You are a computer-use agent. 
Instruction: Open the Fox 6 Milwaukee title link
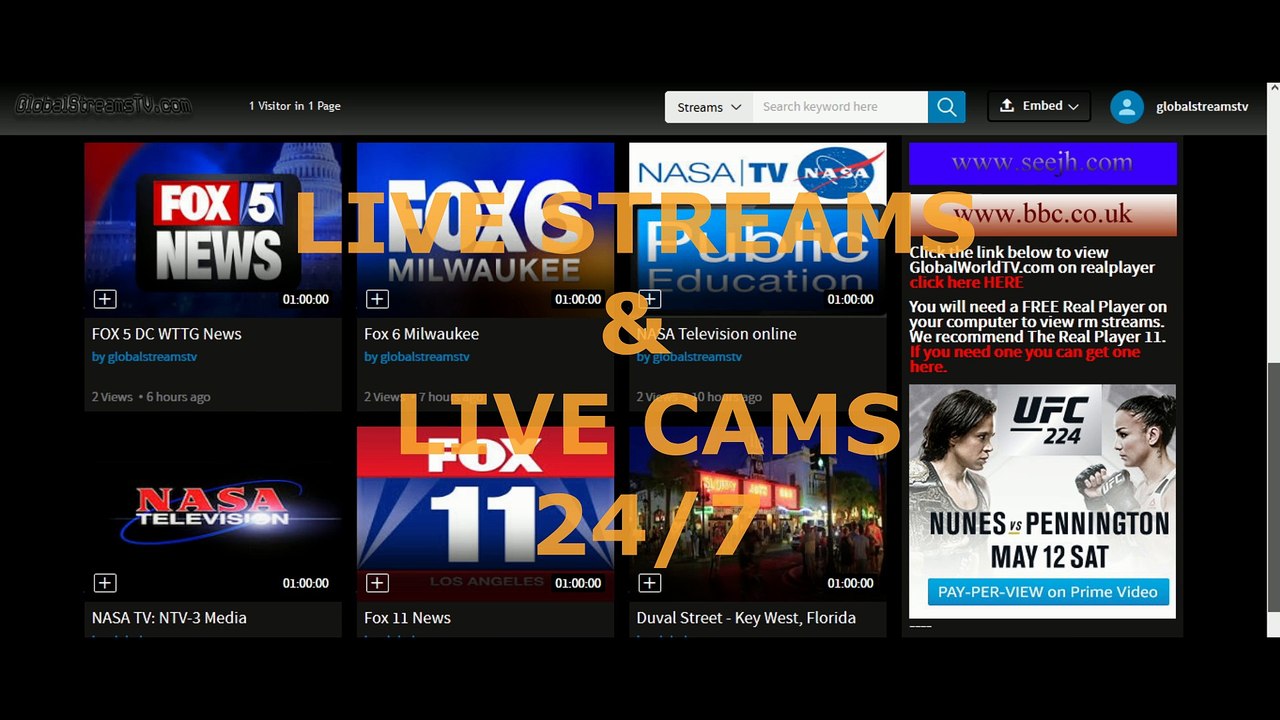pyautogui.click(x=421, y=334)
